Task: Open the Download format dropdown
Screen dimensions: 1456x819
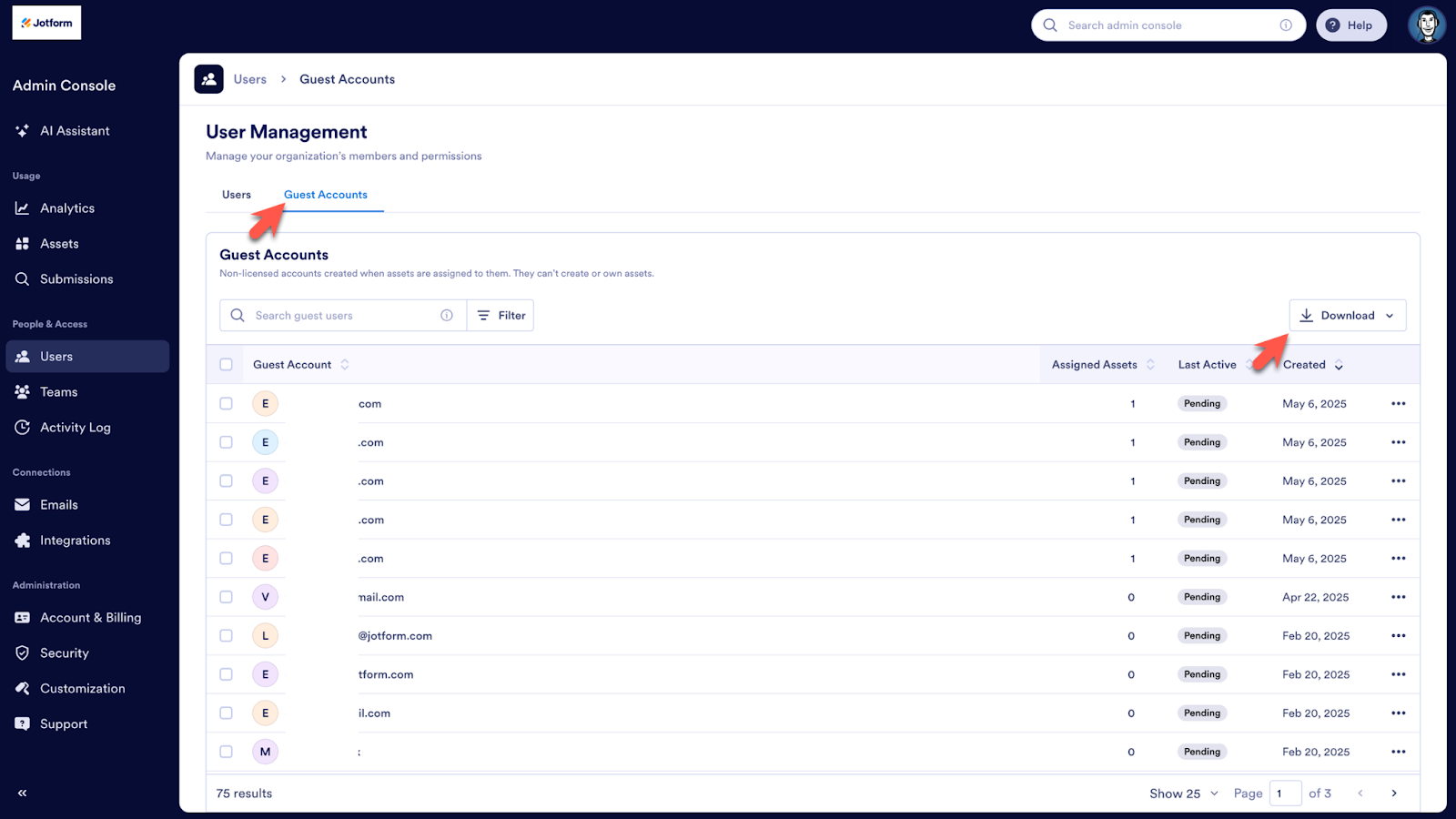Action: 1390,315
